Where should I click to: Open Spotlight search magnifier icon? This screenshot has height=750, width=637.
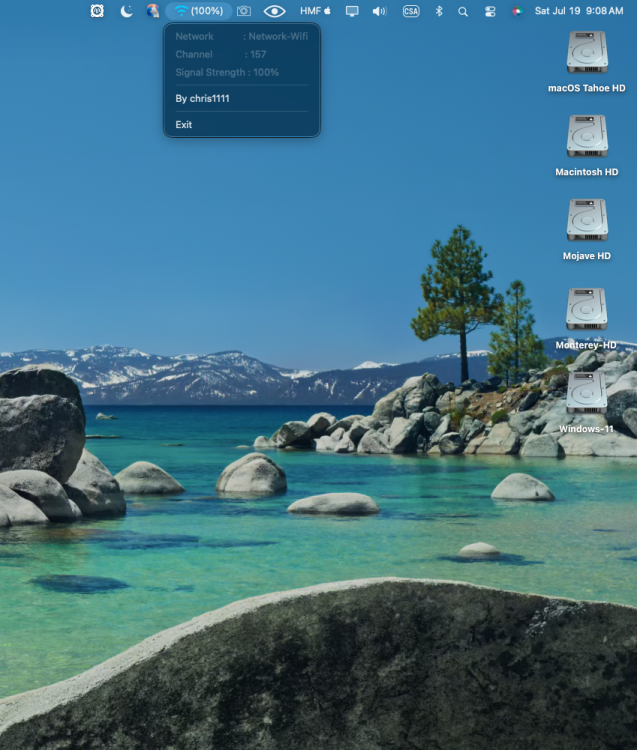point(462,11)
